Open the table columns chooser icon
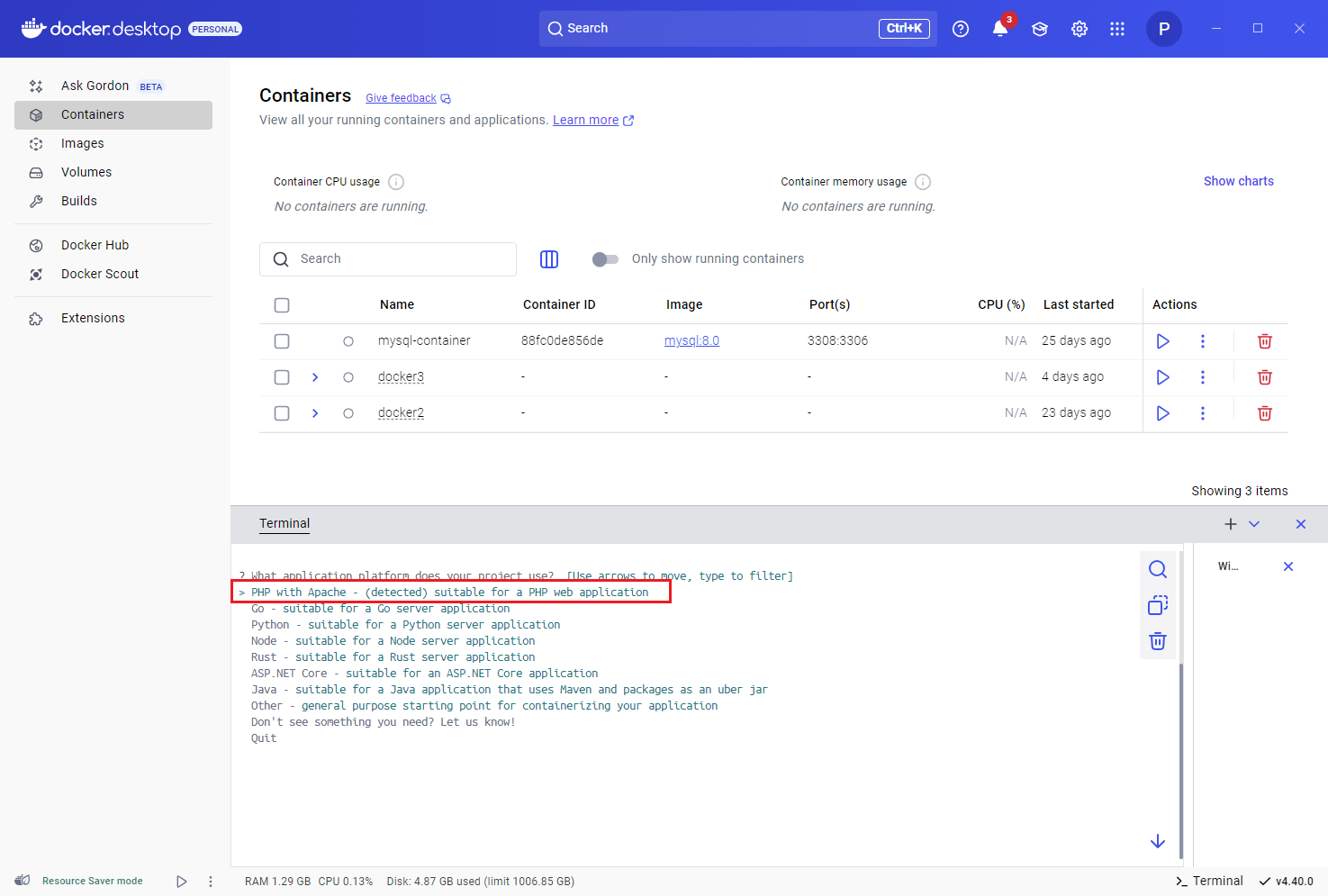 [549, 259]
